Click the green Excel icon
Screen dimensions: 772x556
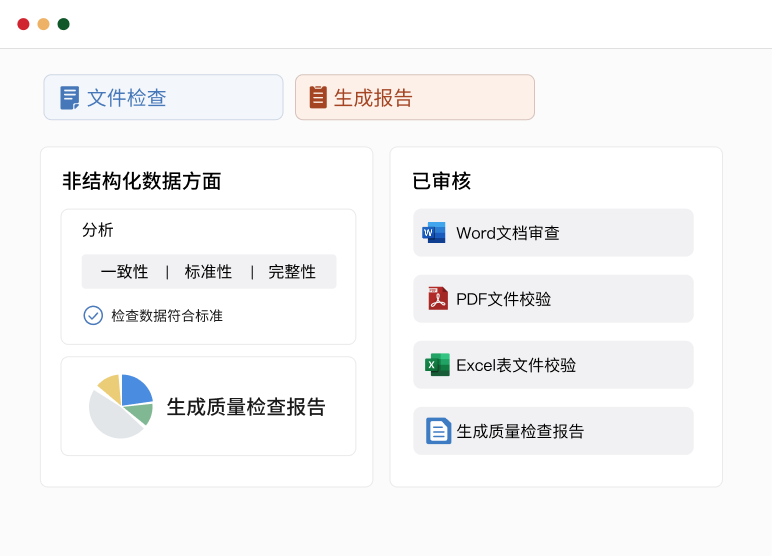pyautogui.click(x=437, y=365)
